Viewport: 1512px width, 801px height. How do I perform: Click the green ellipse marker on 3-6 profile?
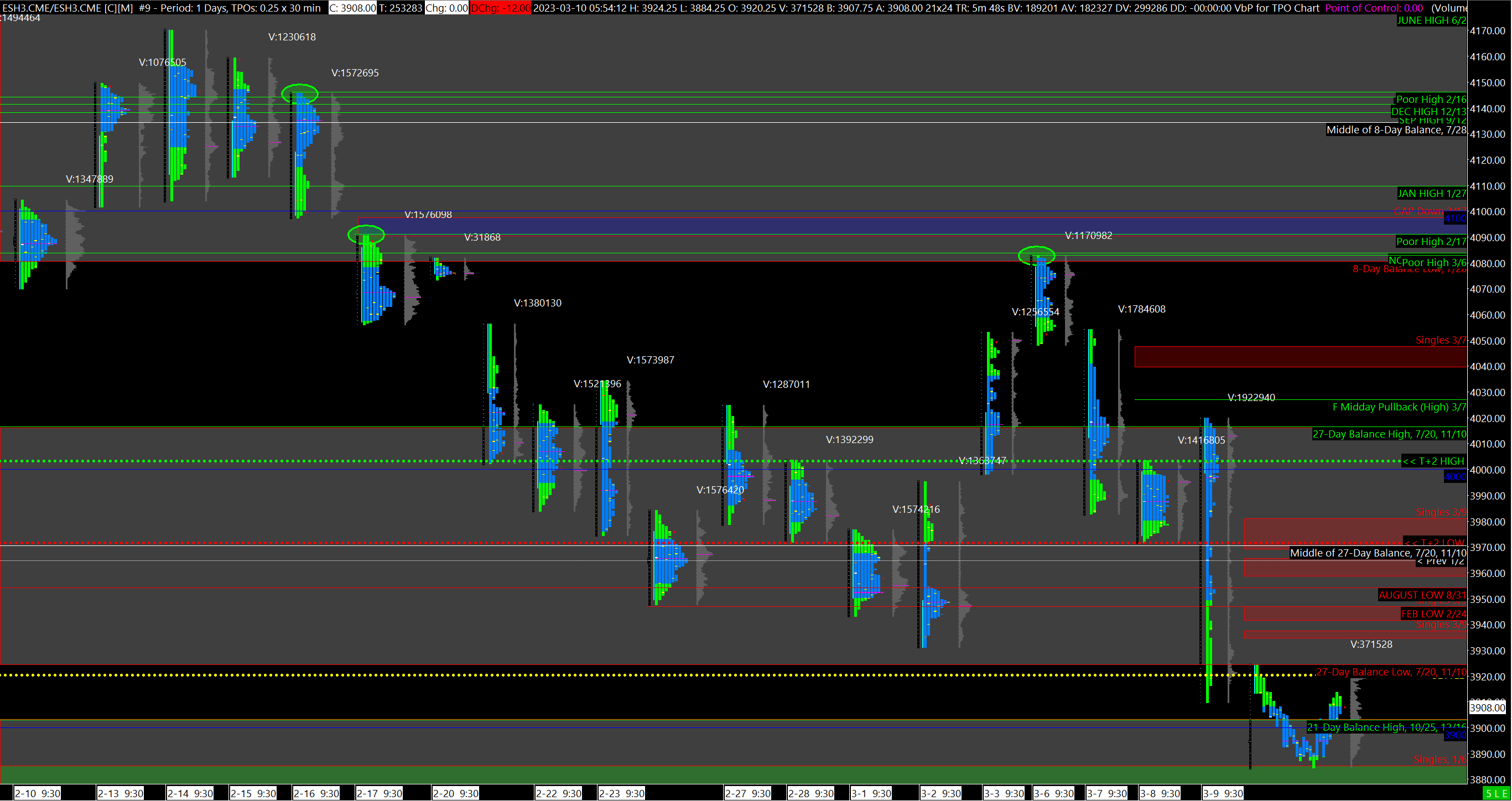(x=1036, y=255)
